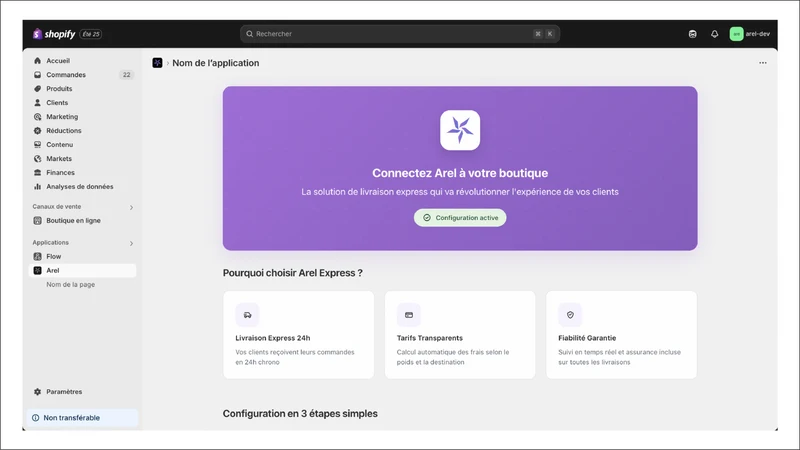Click the credit card icon on Tarifs card
The image size is (800, 450).
(409, 315)
